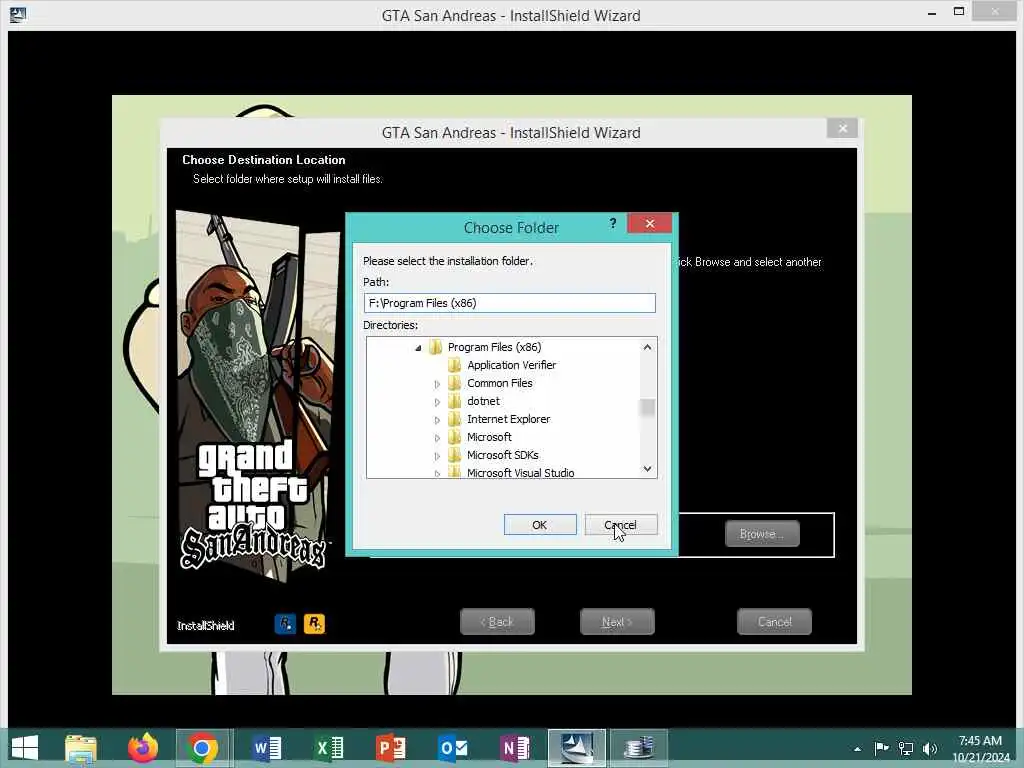Show hidden system tray icons
The width and height of the screenshot is (1024, 768).
tap(857, 749)
